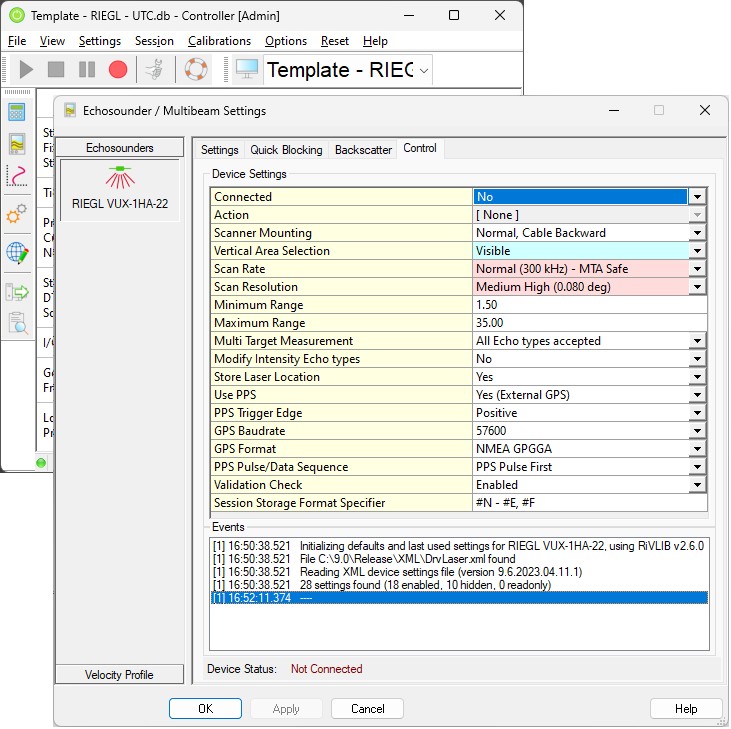Screen dimensions: 731x729
Task: Click the grey Stop square icon
Action: [x=56, y=69]
